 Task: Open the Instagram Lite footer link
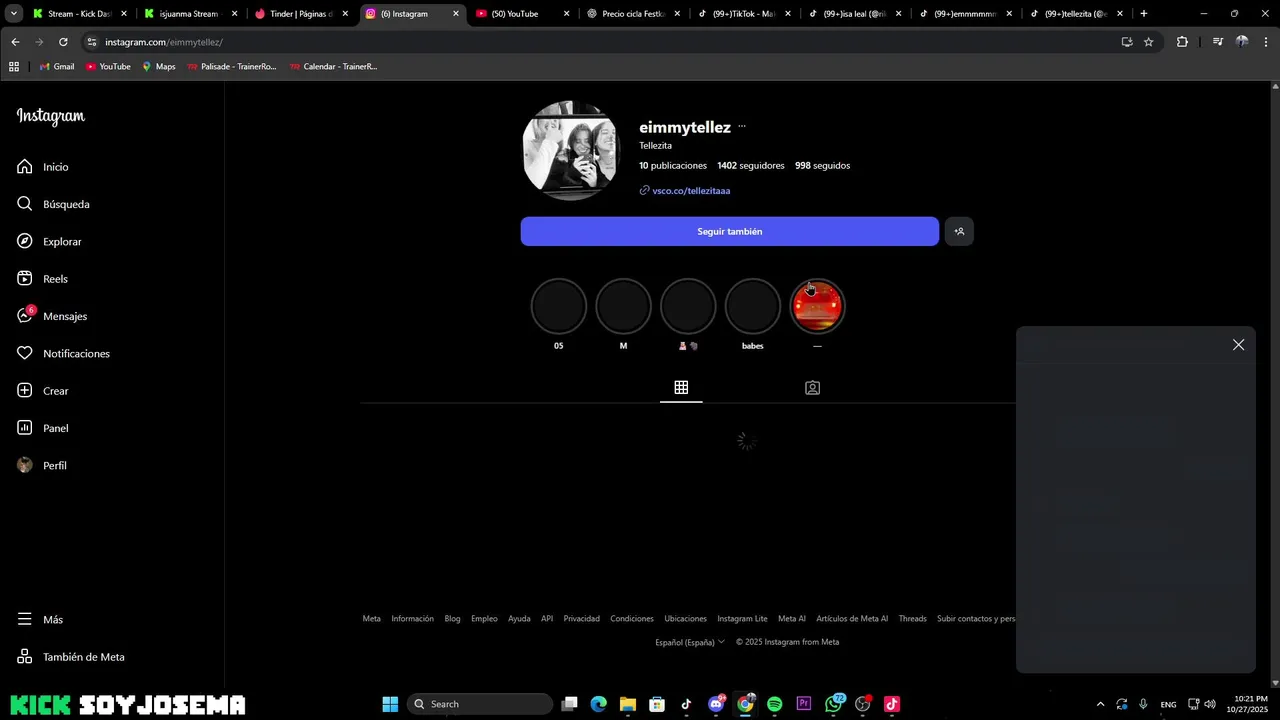click(742, 619)
